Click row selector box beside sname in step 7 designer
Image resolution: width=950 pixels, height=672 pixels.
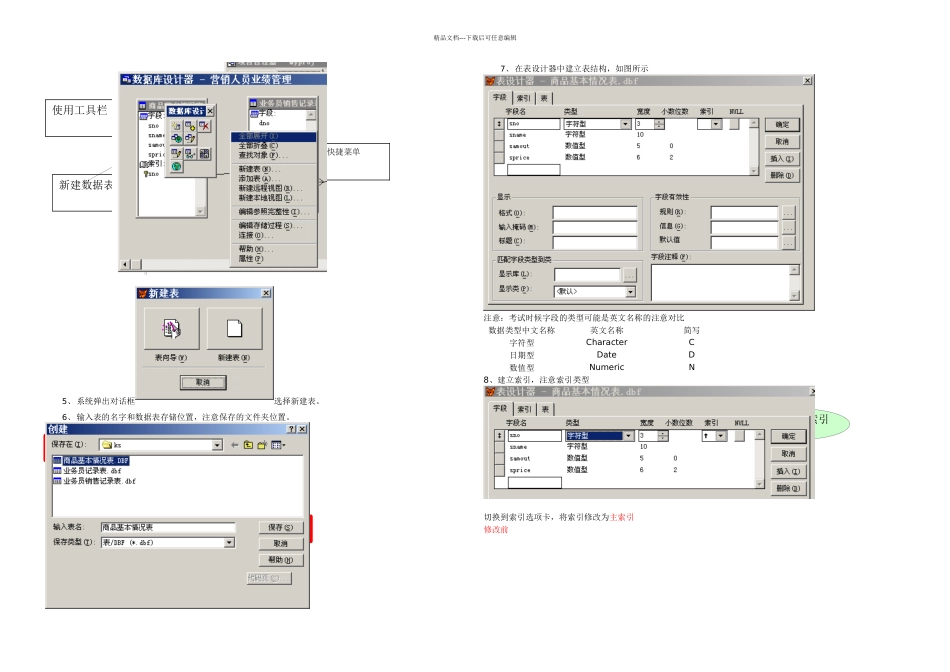click(x=499, y=135)
